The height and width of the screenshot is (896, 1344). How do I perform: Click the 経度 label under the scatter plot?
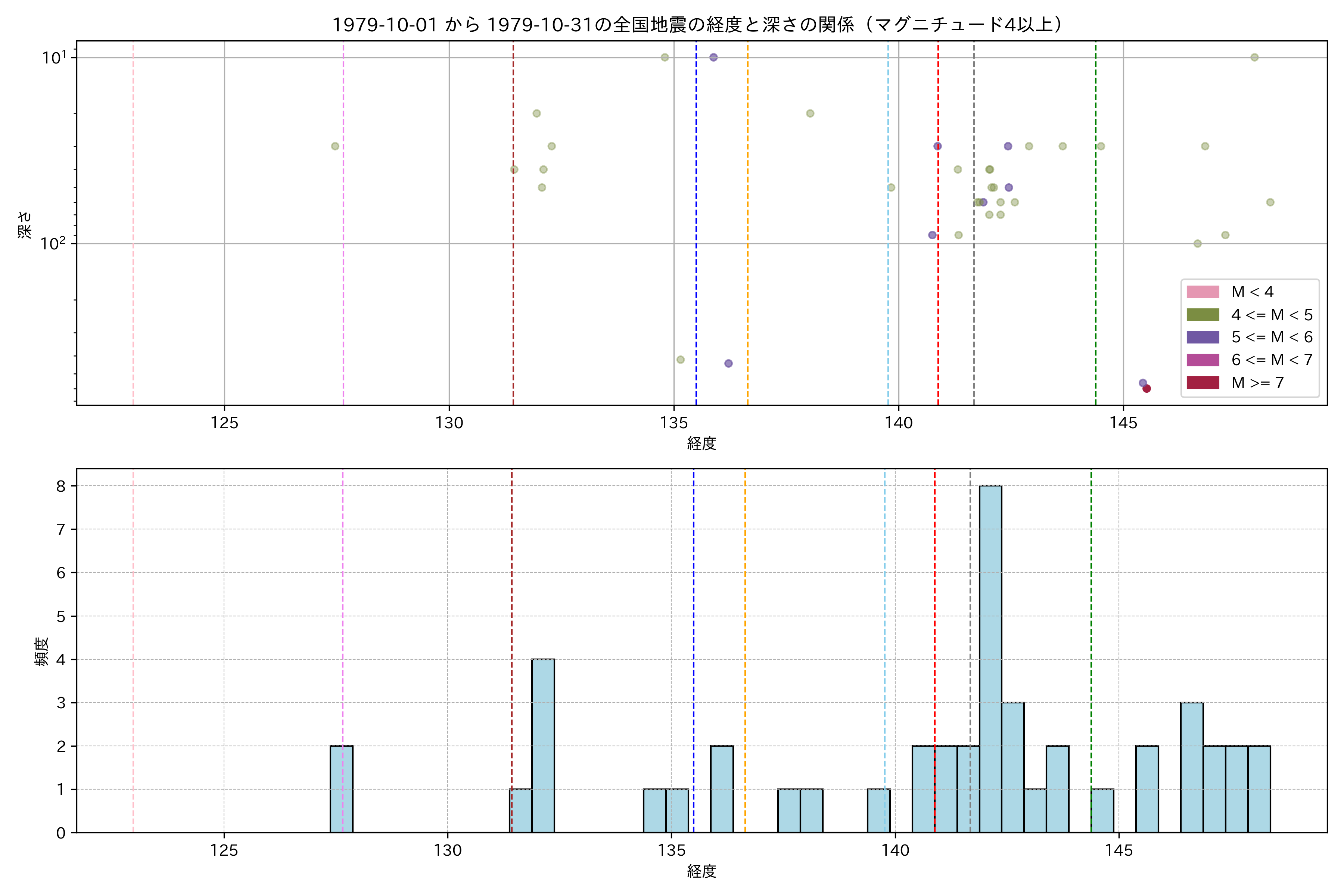701,444
